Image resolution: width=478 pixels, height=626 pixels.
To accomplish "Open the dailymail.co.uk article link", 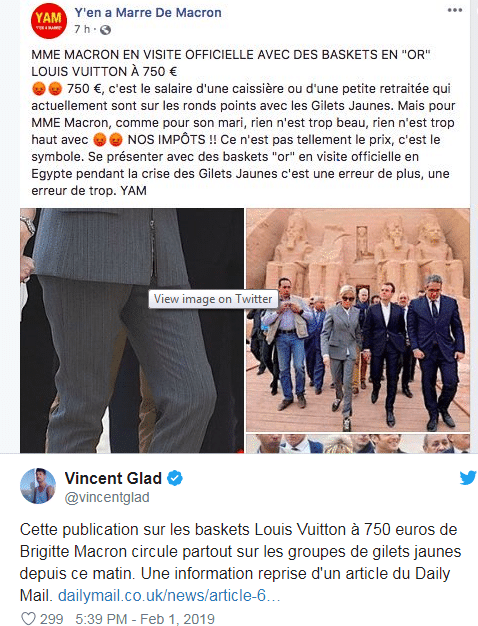I will (x=169, y=596).
